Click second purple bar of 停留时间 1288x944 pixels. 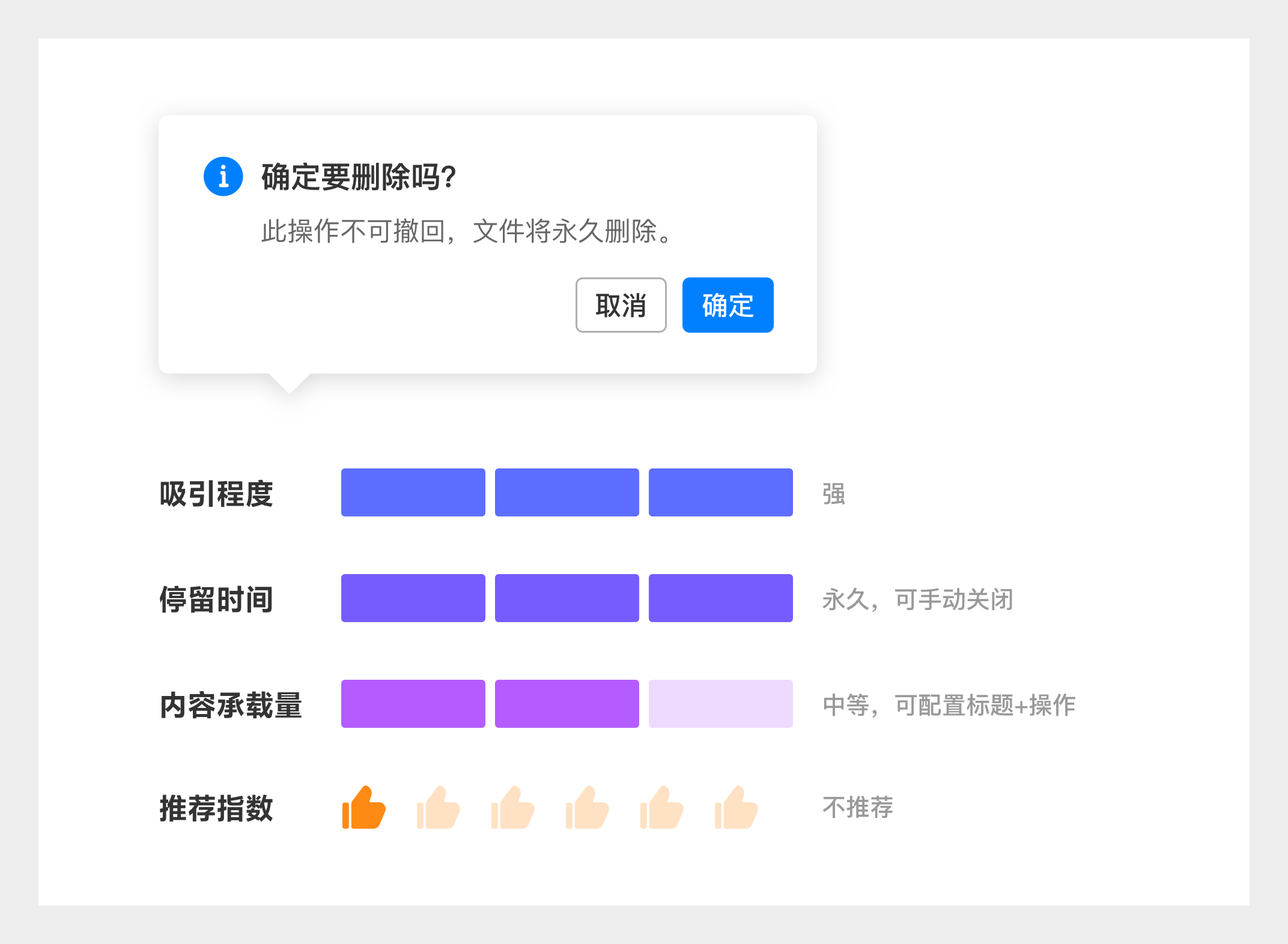click(567, 598)
